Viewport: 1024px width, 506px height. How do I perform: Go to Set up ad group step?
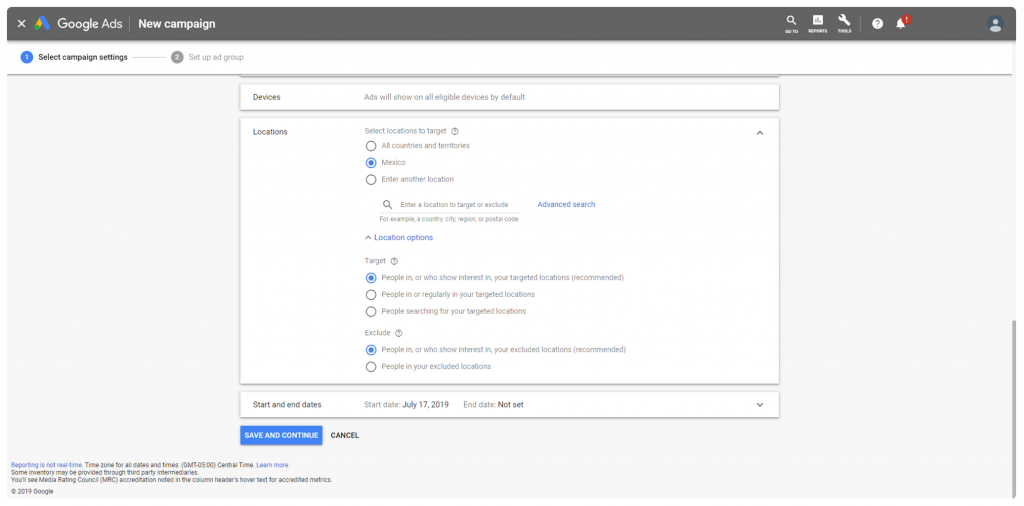208,57
